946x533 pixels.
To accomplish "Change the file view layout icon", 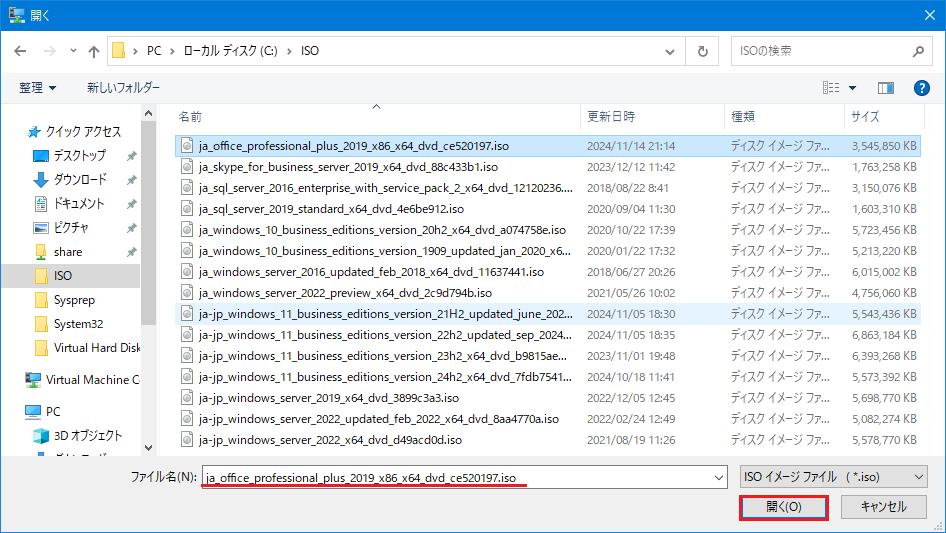I will pos(831,88).
